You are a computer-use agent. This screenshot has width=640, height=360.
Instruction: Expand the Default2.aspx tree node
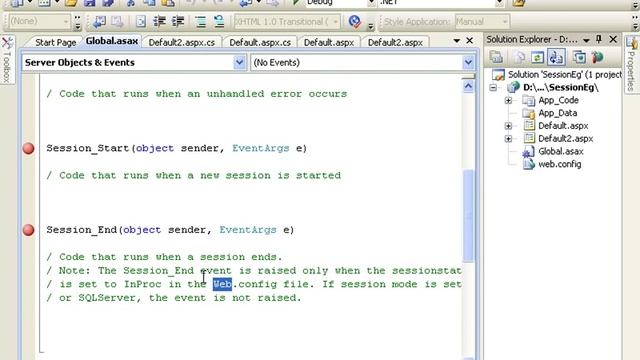click(508, 139)
